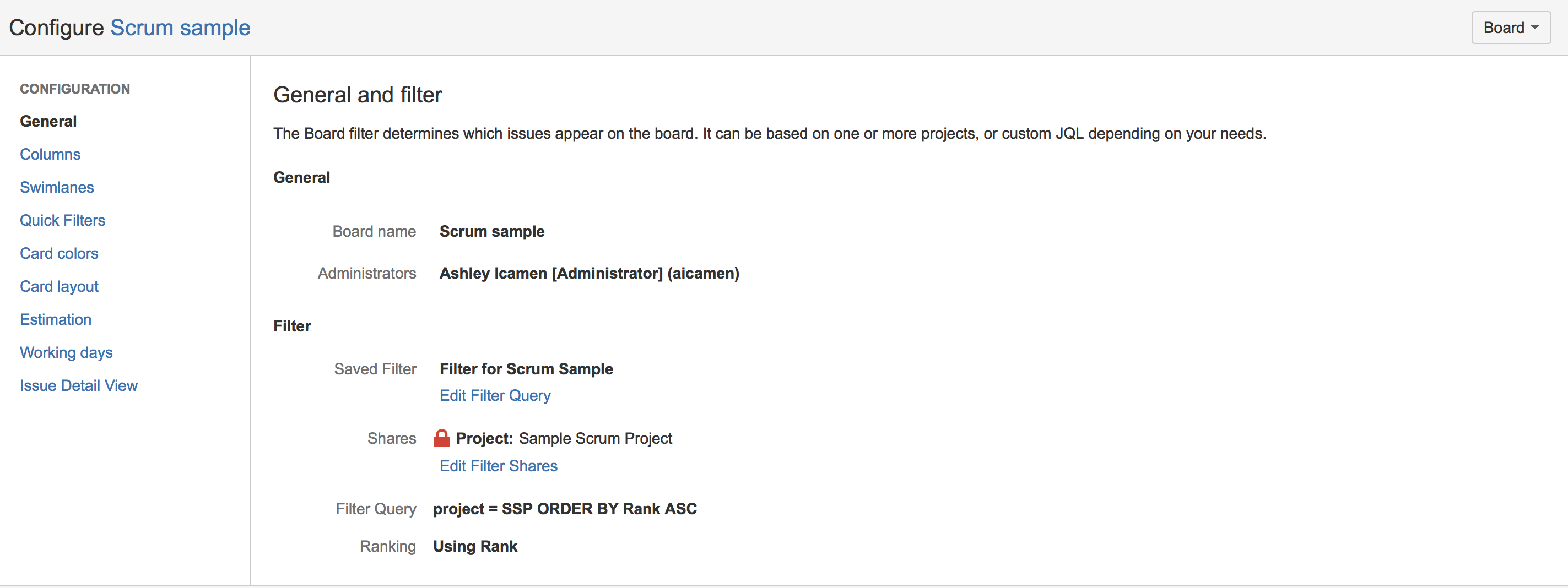Click the Ranking label

click(388, 547)
